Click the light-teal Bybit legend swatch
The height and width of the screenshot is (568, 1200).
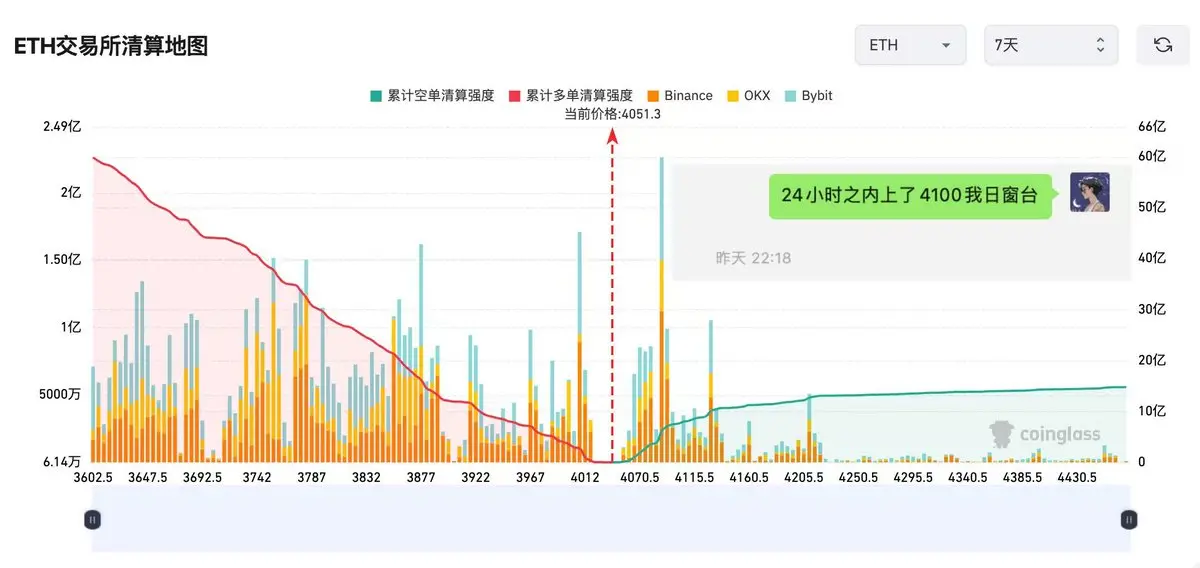790,96
